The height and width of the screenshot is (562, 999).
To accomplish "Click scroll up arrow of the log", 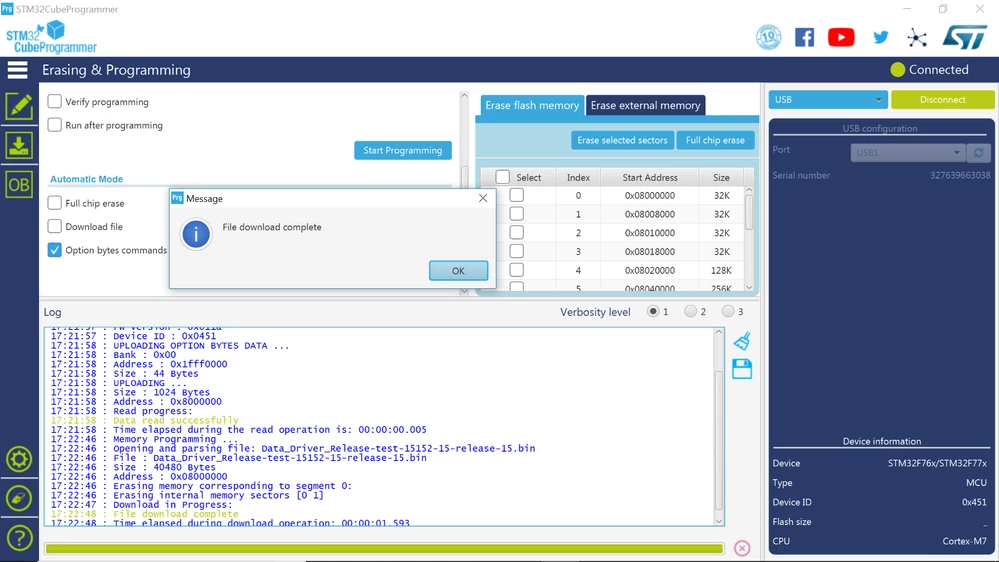I will click(719, 332).
